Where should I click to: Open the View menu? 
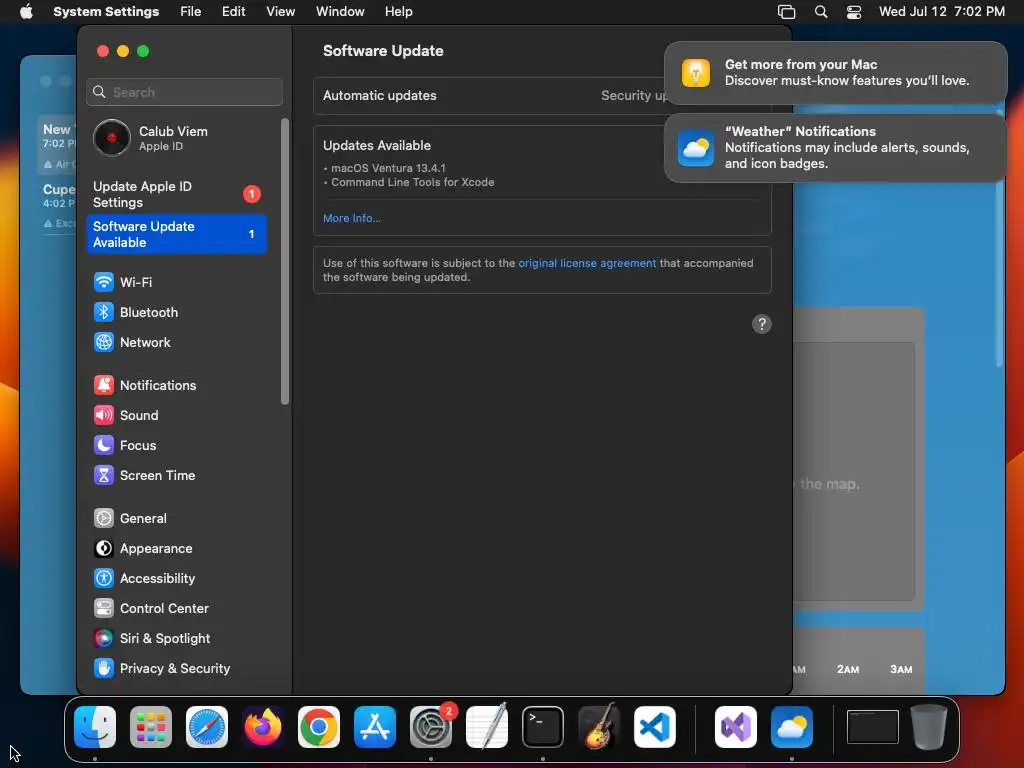pos(280,12)
